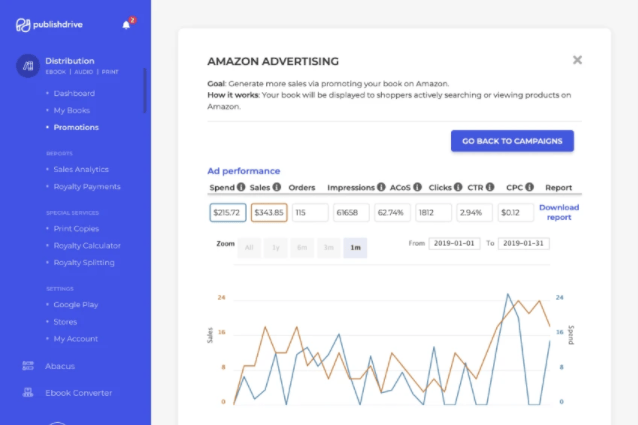The height and width of the screenshot is (425, 638).
Task: Select the ACoS 62.74% value box
Action: (392, 213)
